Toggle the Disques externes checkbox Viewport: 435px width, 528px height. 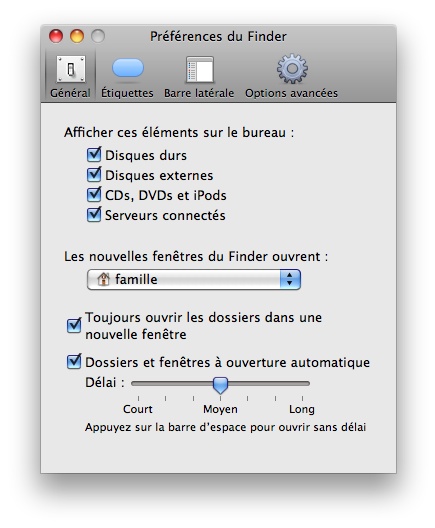pos(94,175)
